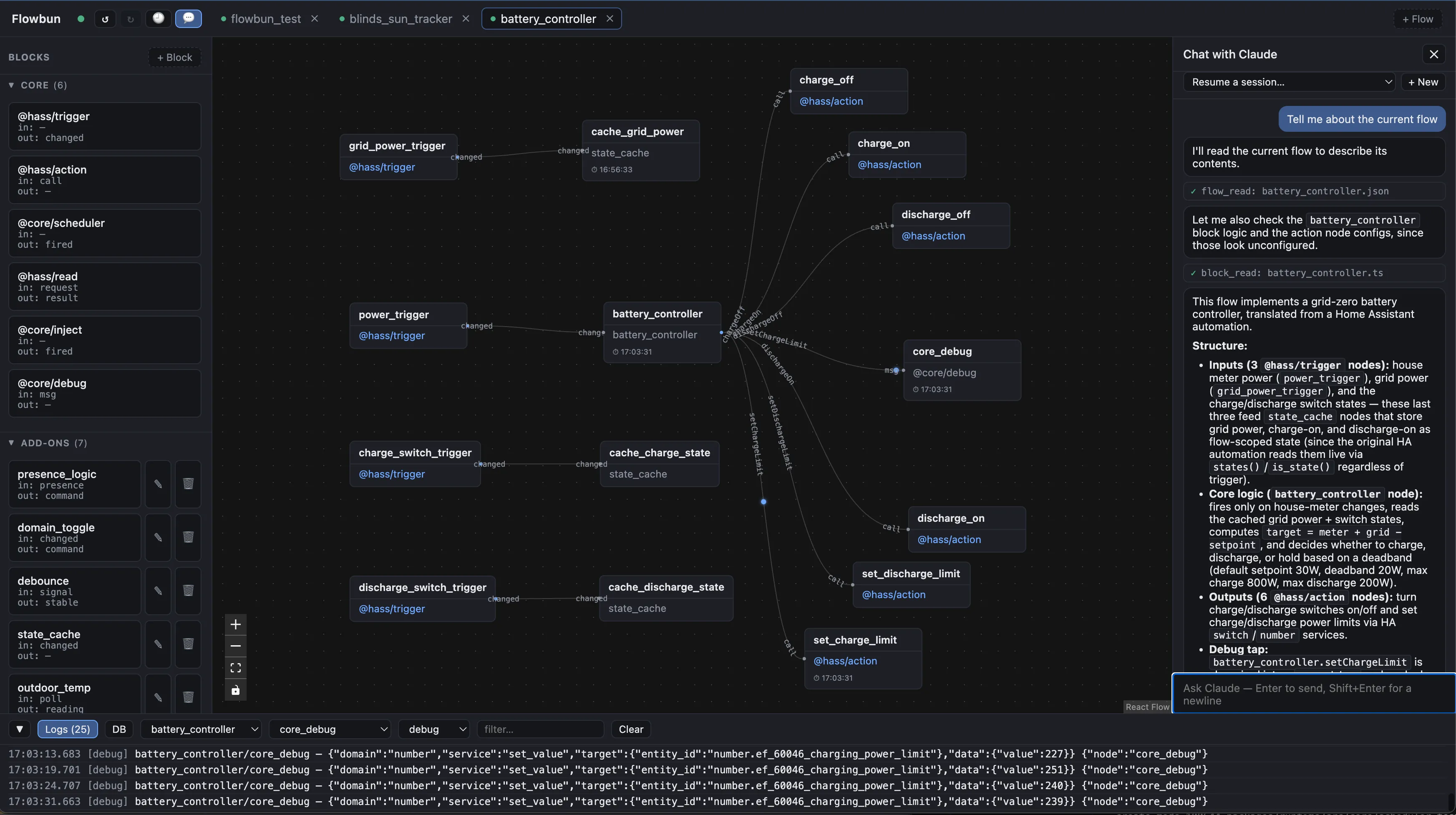The image size is (1456, 815).
Task: Close the battery_controller tab
Action: [x=610, y=19]
